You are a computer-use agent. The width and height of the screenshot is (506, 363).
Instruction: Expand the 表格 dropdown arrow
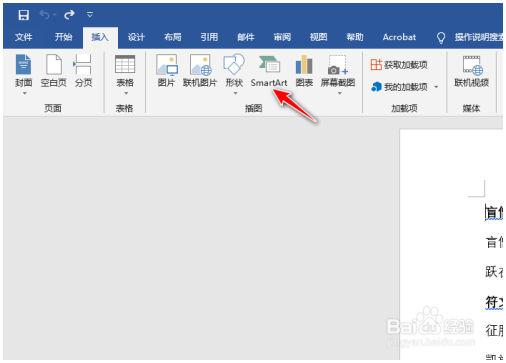(x=126, y=94)
